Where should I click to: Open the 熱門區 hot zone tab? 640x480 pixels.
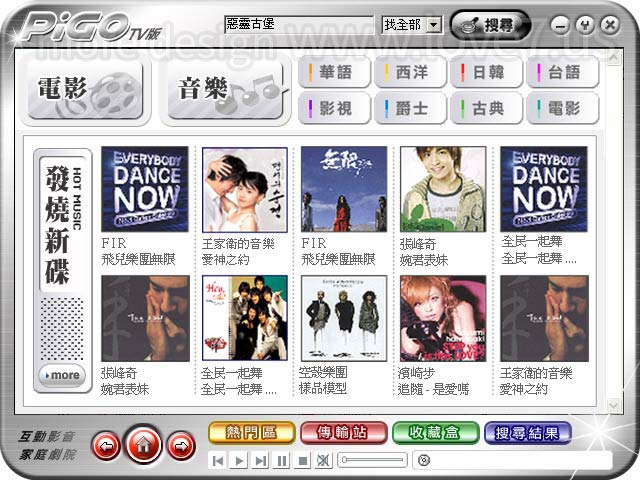251,433
